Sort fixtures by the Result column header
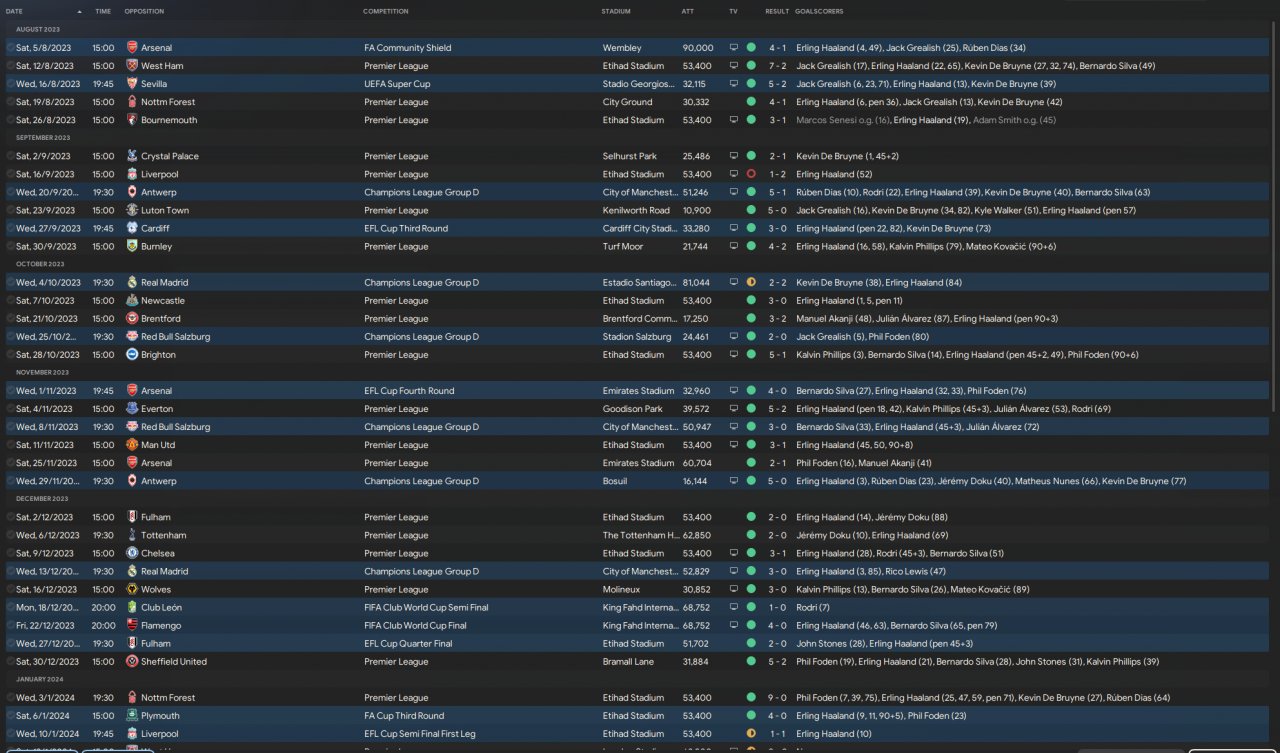 point(777,11)
